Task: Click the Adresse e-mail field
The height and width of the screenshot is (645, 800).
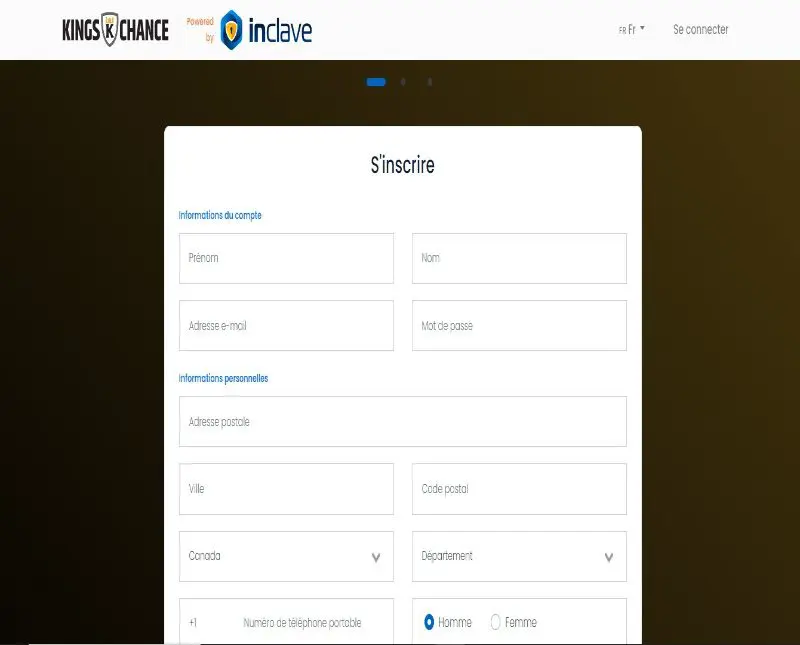Action: click(x=286, y=326)
